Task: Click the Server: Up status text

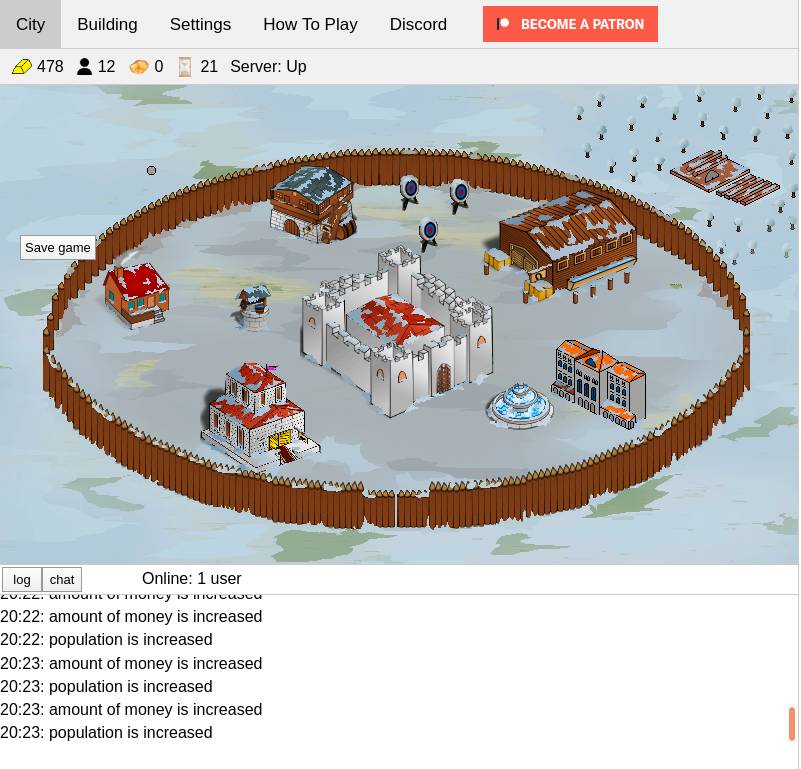Action: pyautogui.click(x=268, y=66)
